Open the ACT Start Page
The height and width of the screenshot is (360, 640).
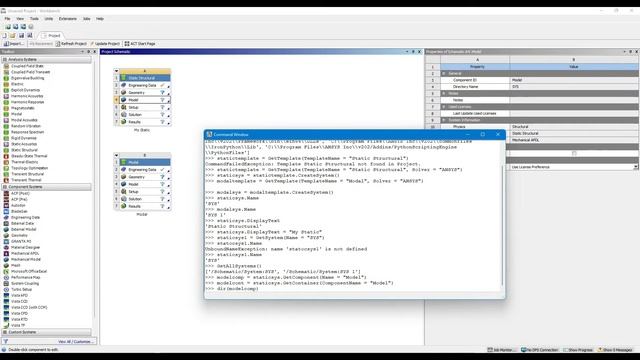(140, 44)
